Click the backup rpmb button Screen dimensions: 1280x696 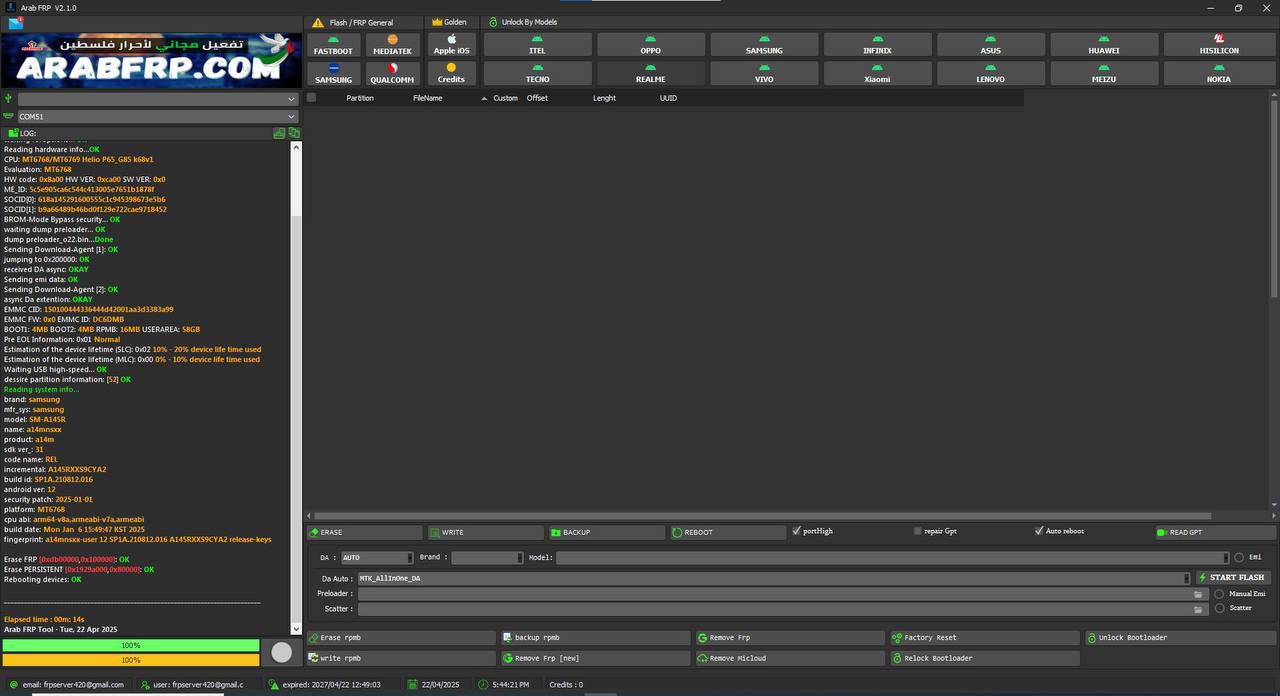(595, 638)
